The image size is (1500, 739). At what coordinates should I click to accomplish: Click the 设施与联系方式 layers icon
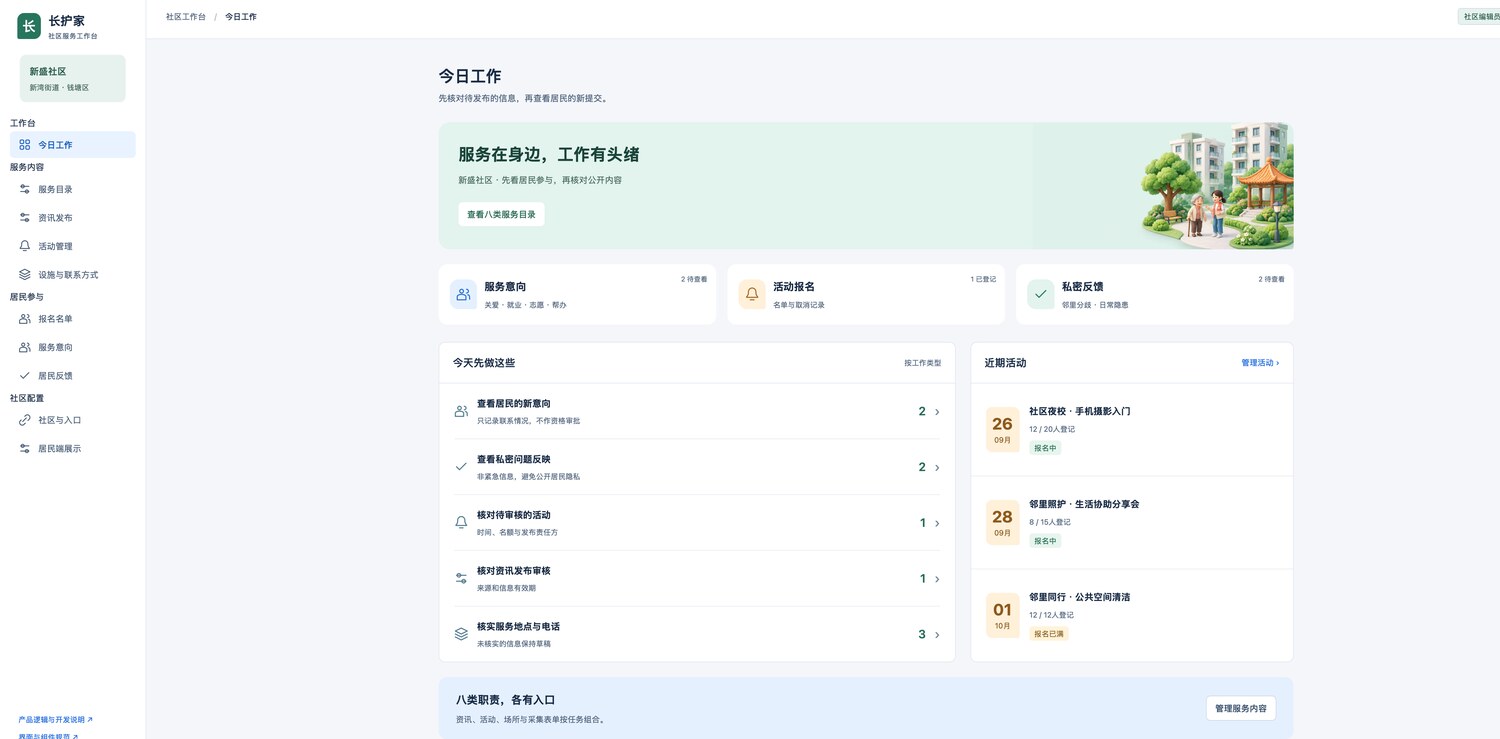click(25, 275)
